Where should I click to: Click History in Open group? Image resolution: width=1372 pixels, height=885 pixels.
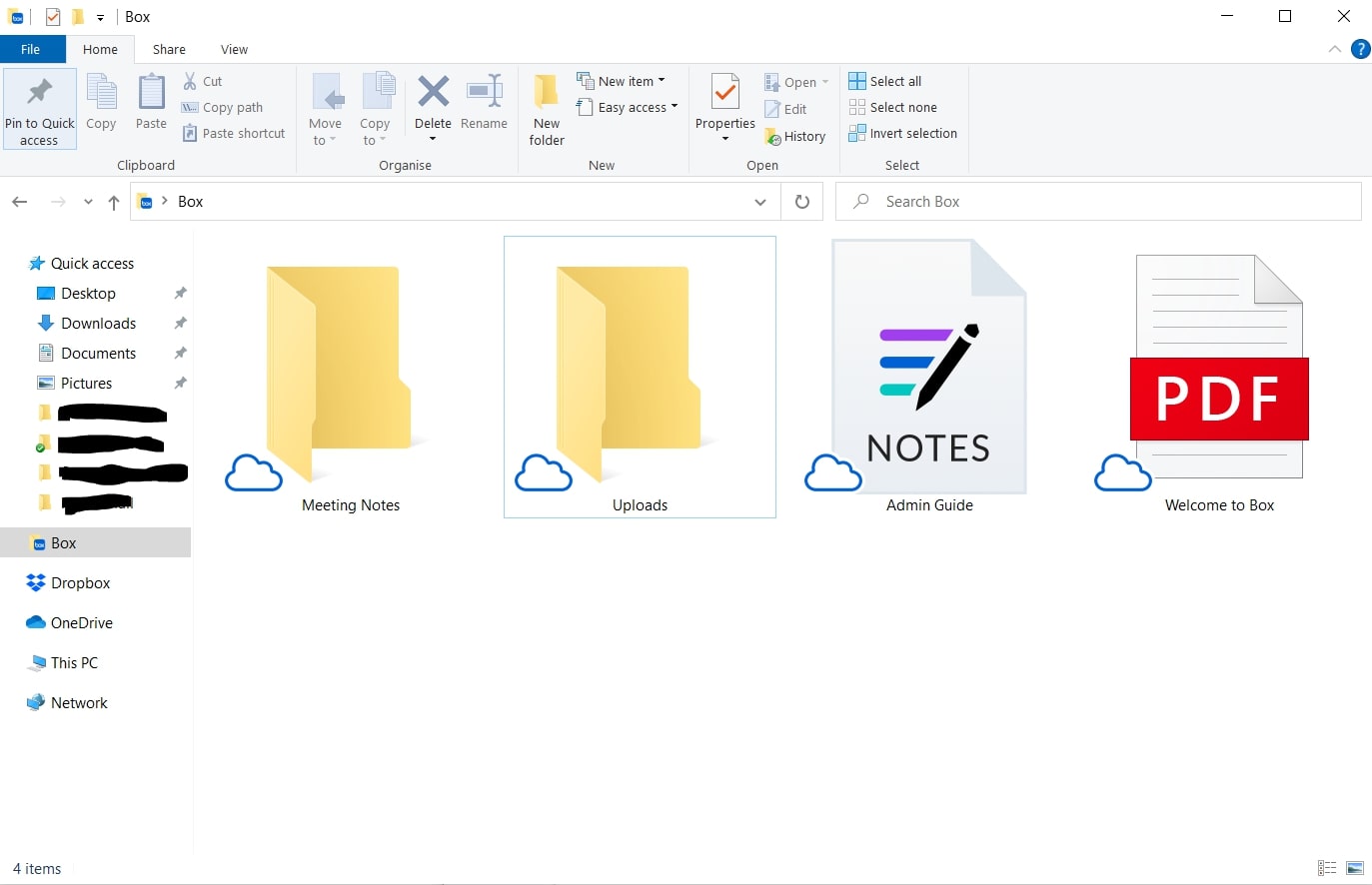point(794,136)
